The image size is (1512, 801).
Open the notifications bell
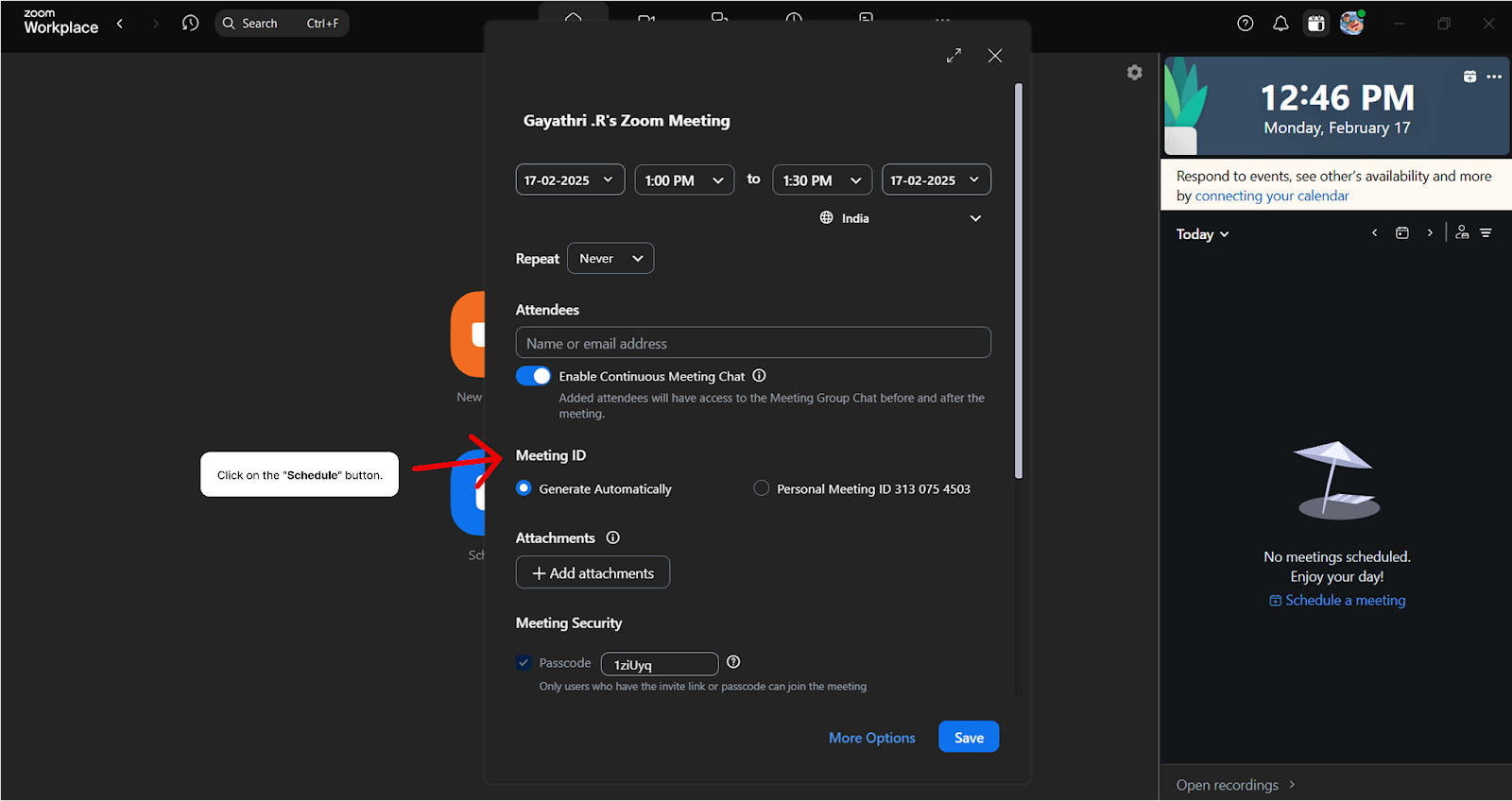(1280, 24)
